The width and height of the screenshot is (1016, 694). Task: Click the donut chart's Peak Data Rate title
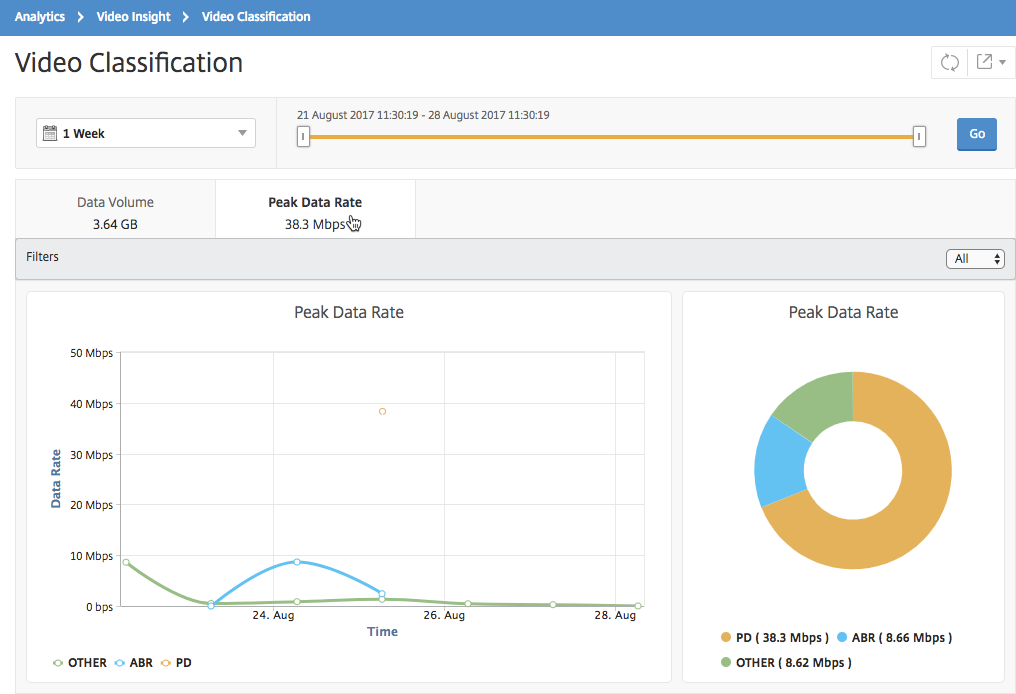843,312
